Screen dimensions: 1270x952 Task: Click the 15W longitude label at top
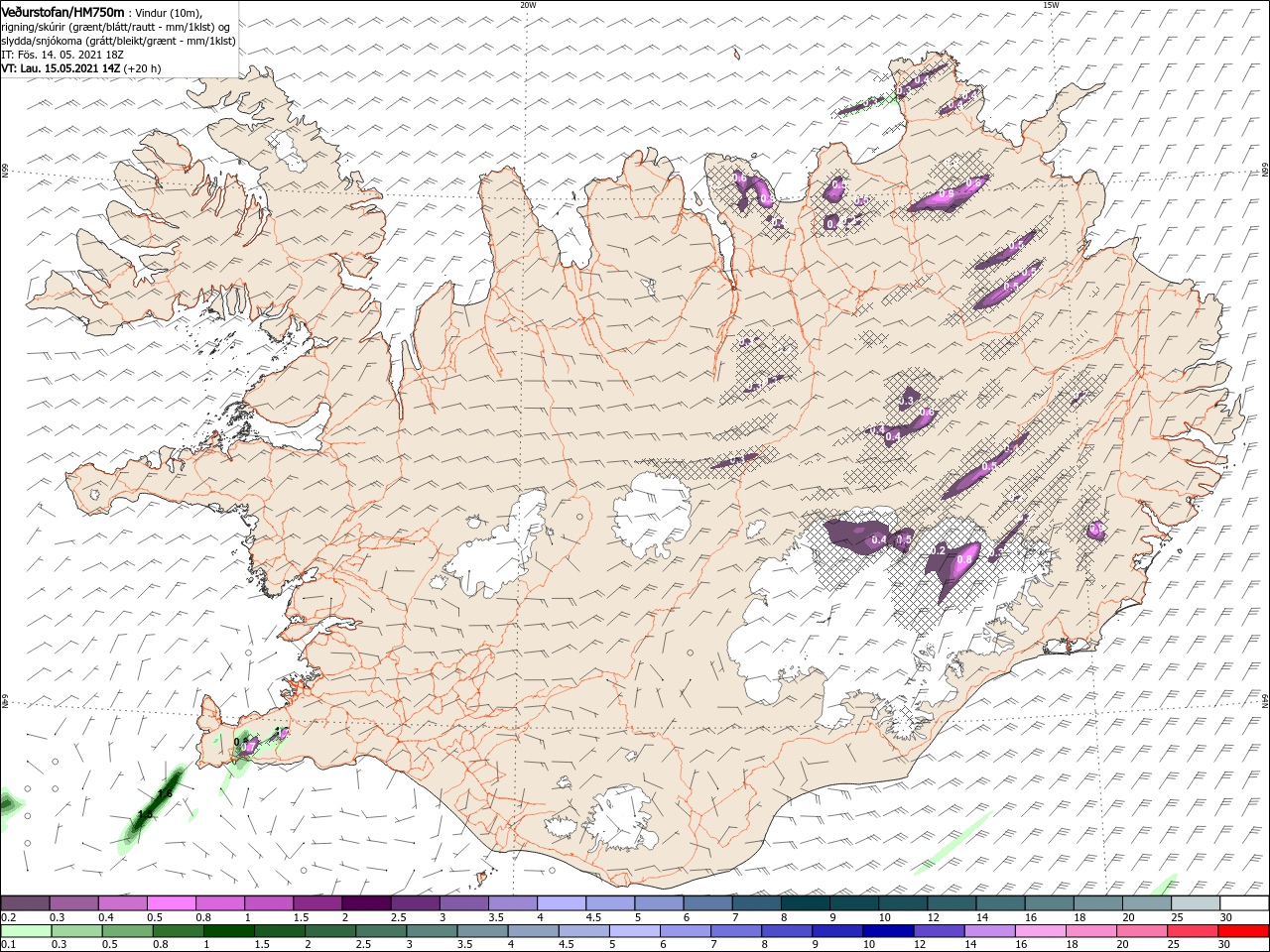(x=1051, y=4)
